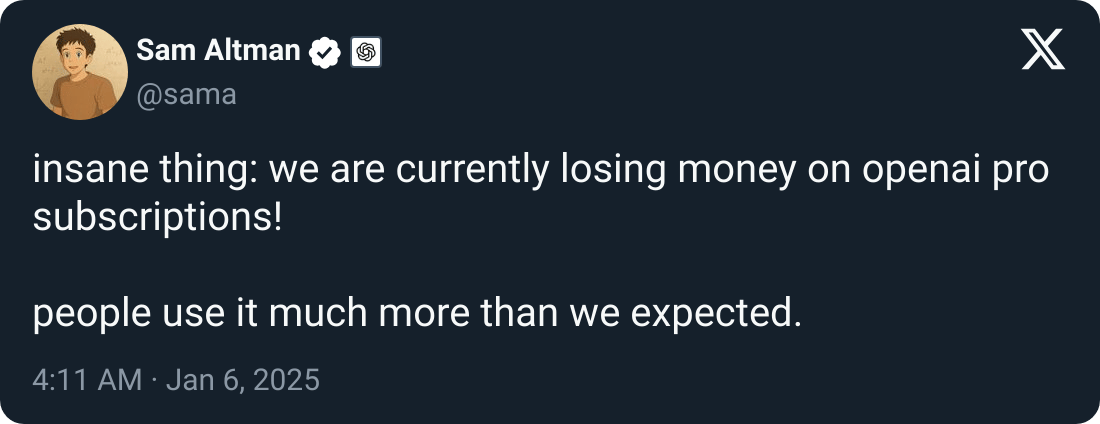
Task: Click the word "expected." ending the tweet
Action: coord(716,316)
